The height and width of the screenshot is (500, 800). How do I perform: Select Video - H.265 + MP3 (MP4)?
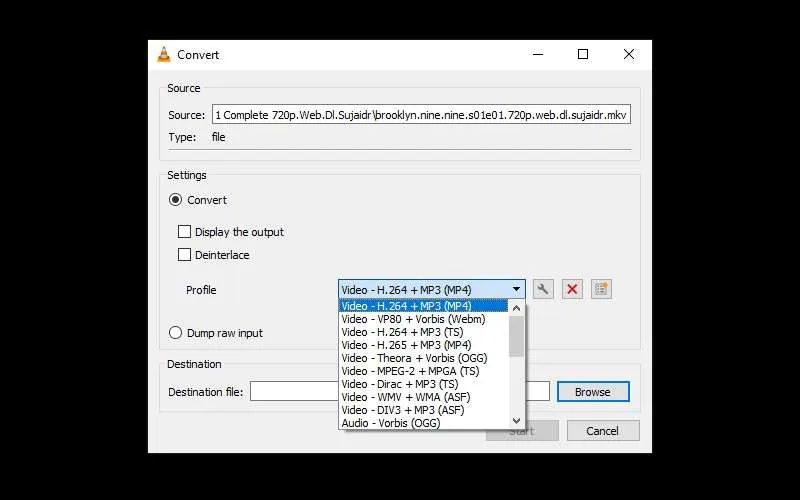(423, 345)
